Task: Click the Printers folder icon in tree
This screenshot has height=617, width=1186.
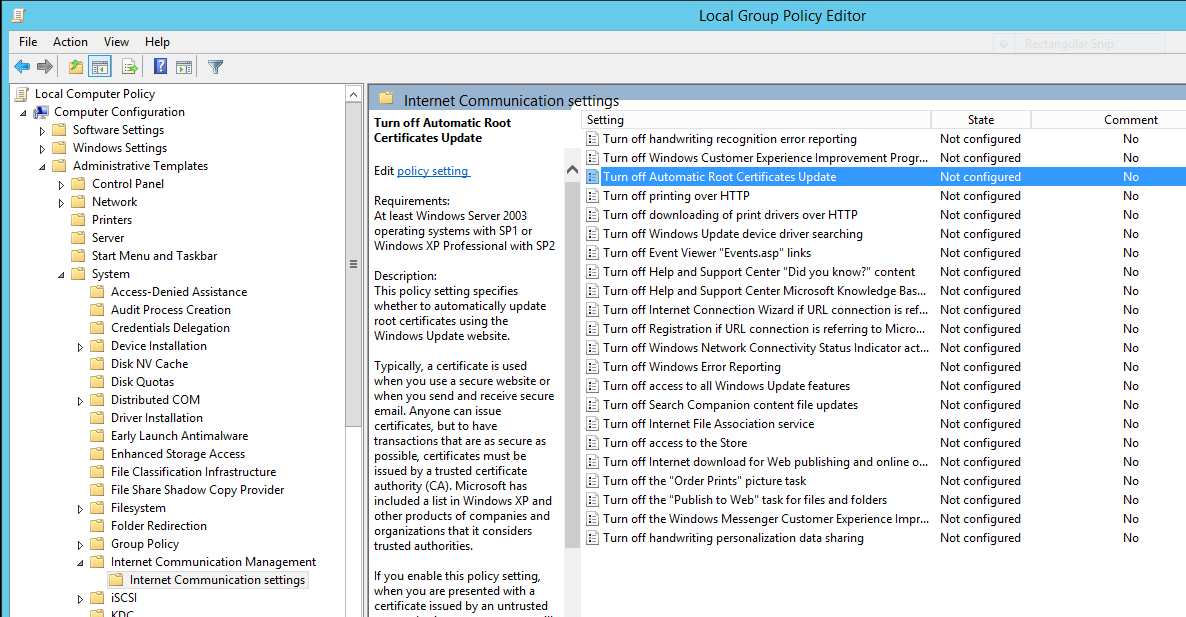Action: click(x=78, y=220)
